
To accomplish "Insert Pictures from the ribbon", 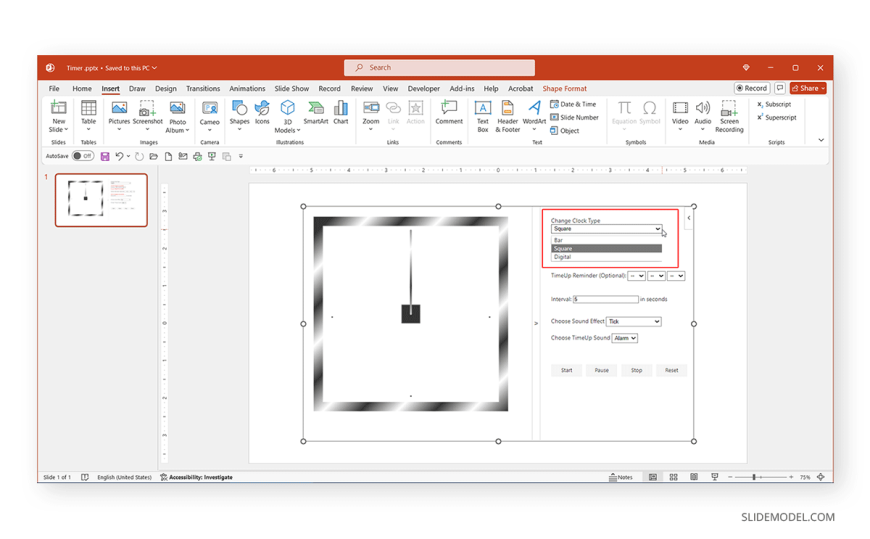I will pyautogui.click(x=119, y=116).
